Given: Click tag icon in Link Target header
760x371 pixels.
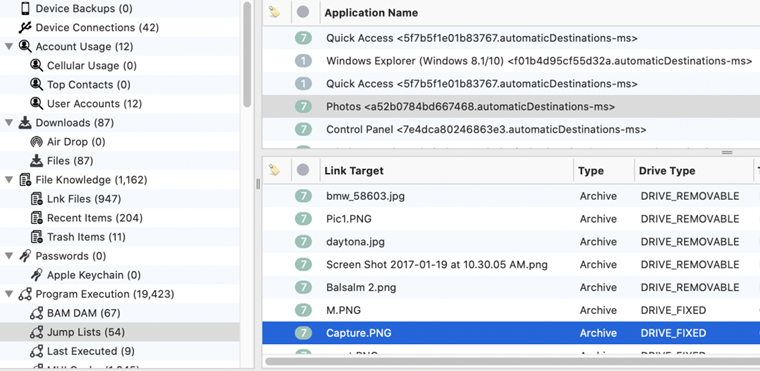Looking at the screenshot, I should 274,170.
